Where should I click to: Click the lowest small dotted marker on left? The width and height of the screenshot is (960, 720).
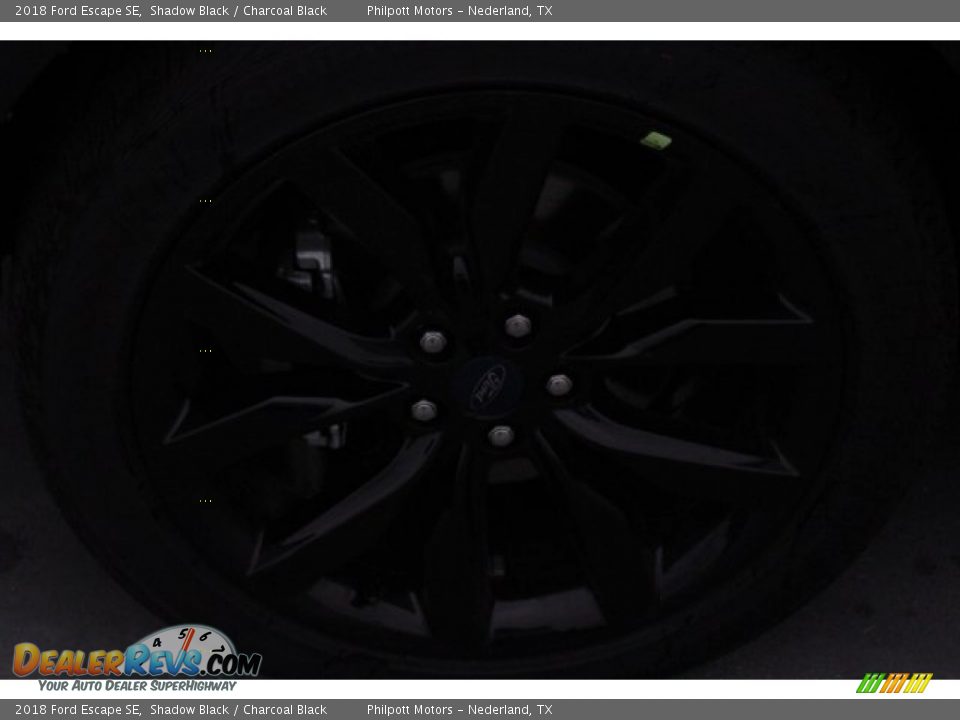pyautogui.click(x=205, y=500)
